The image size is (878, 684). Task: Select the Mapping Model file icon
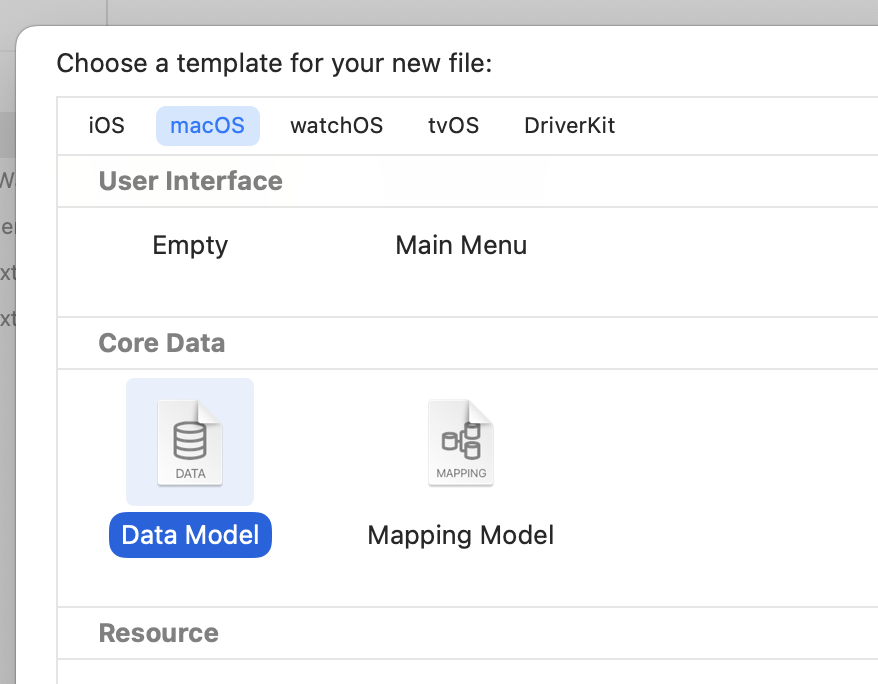[461, 442]
